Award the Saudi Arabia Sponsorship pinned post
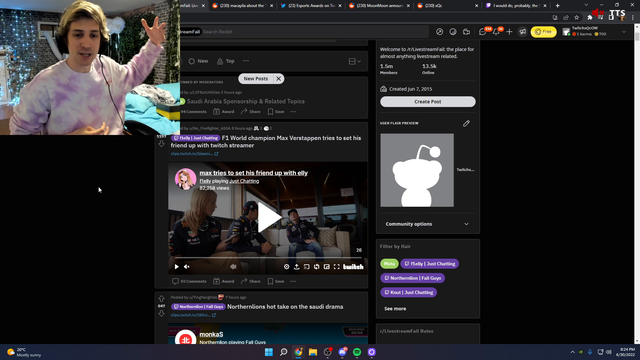The height and width of the screenshot is (360, 640). (224, 111)
